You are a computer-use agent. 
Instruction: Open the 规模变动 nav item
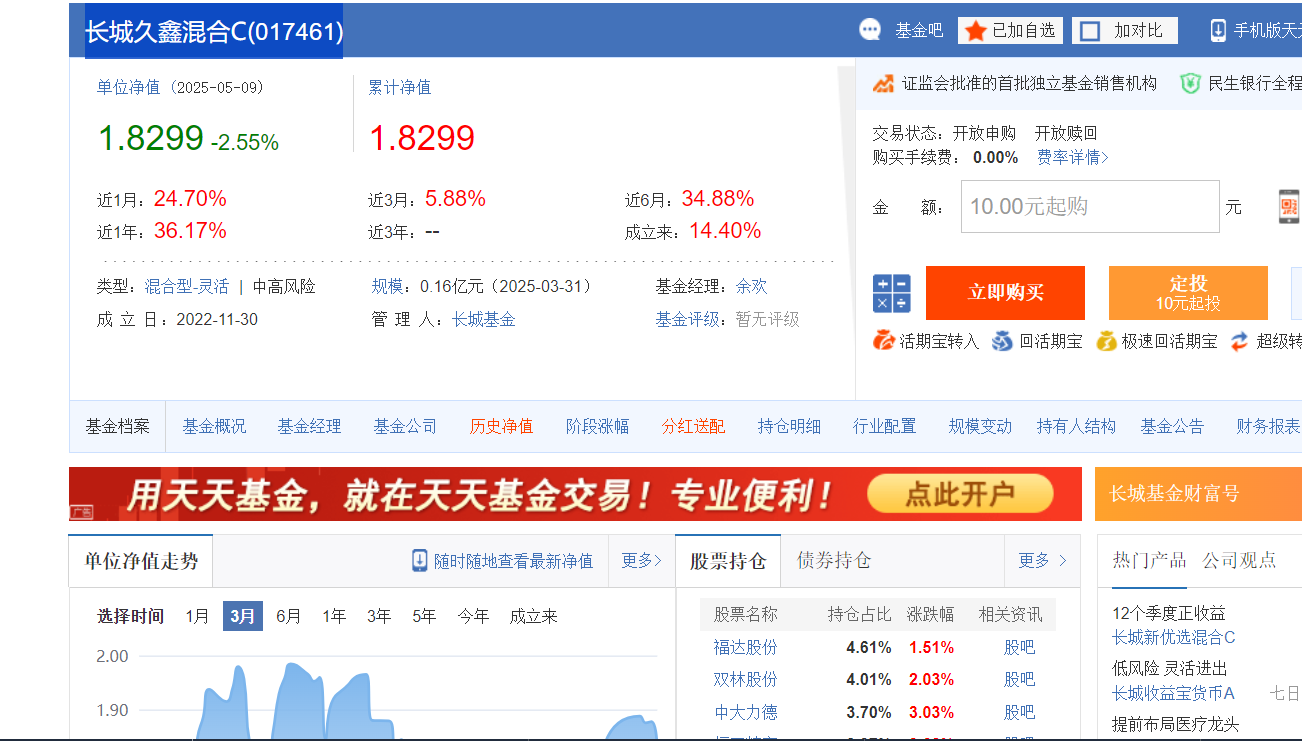(x=980, y=426)
